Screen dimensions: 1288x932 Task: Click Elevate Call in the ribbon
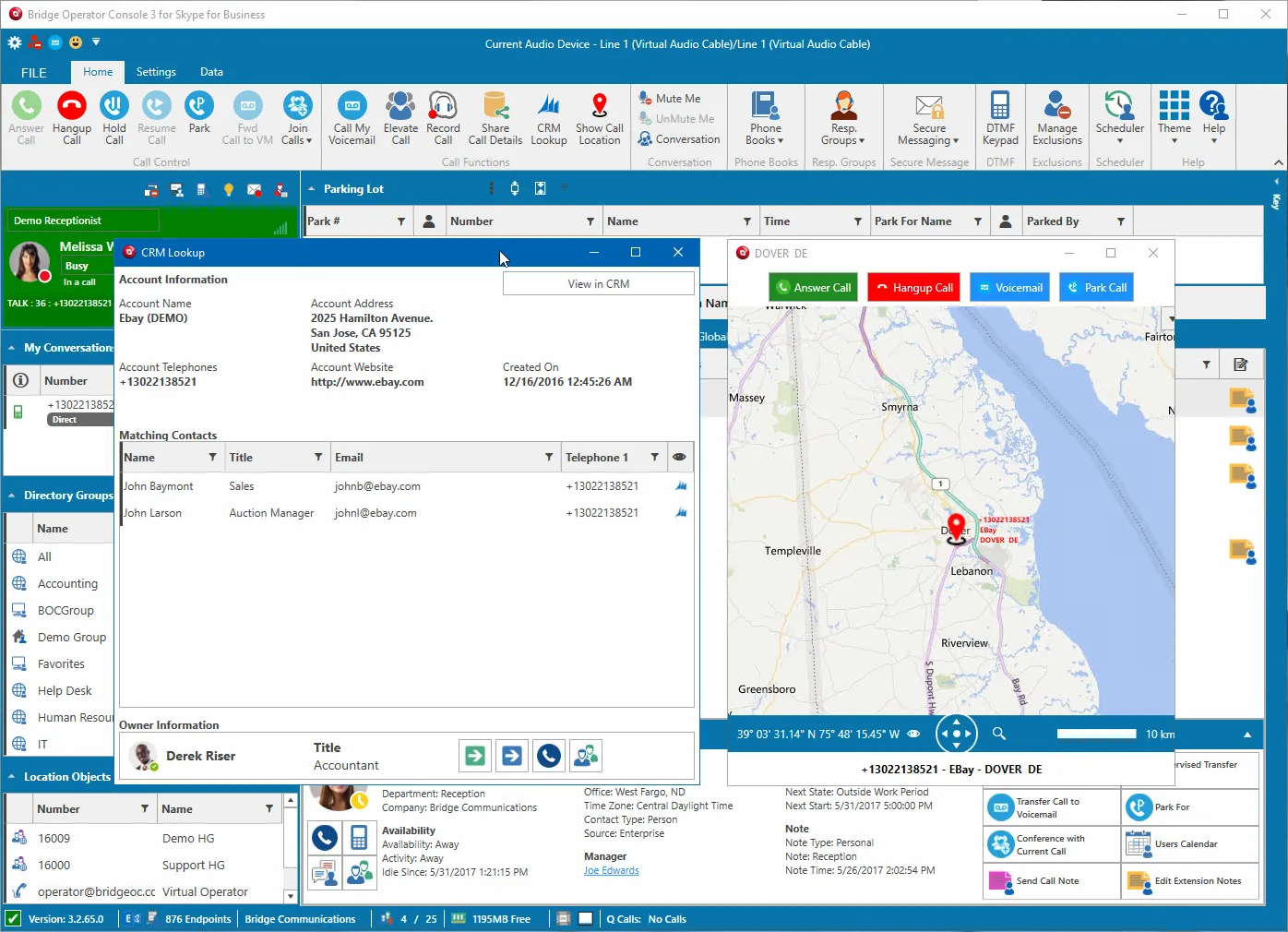400,107
